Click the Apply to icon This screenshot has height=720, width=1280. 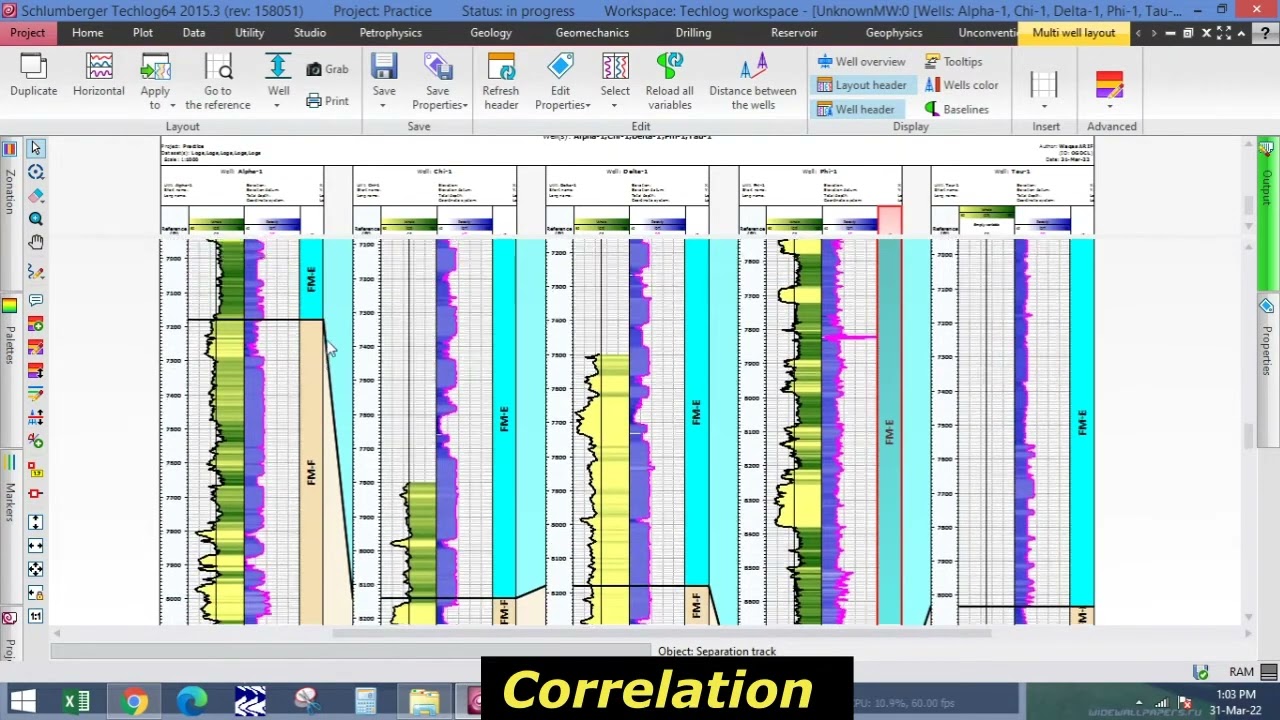point(155,67)
